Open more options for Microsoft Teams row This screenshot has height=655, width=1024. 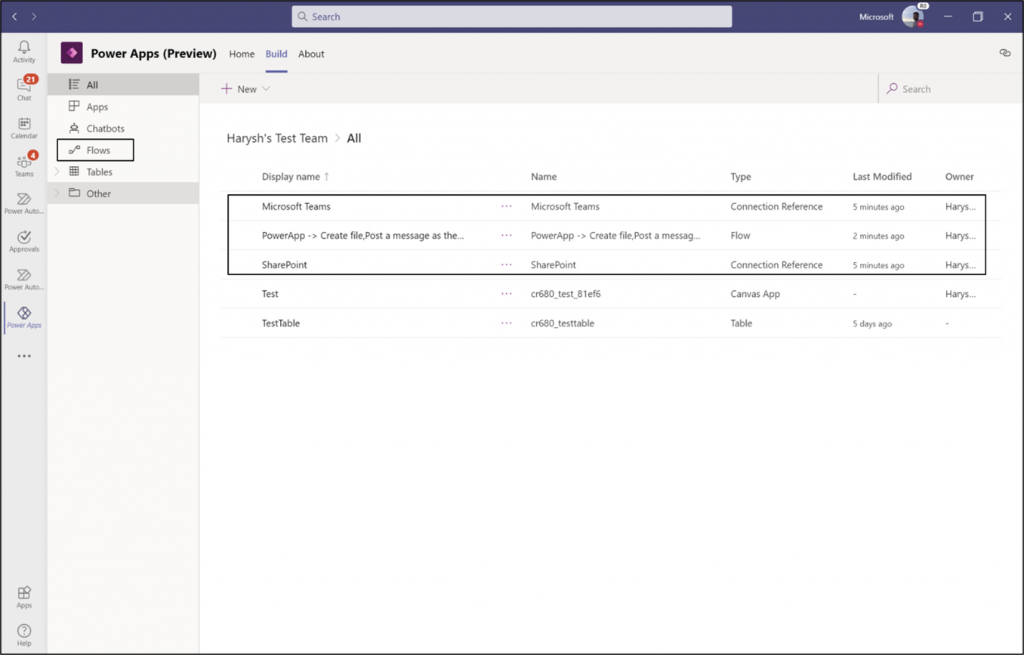tap(506, 206)
